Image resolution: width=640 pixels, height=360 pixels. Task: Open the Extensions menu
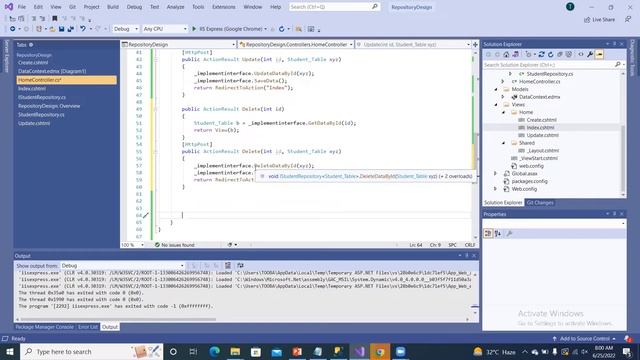point(224,7)
